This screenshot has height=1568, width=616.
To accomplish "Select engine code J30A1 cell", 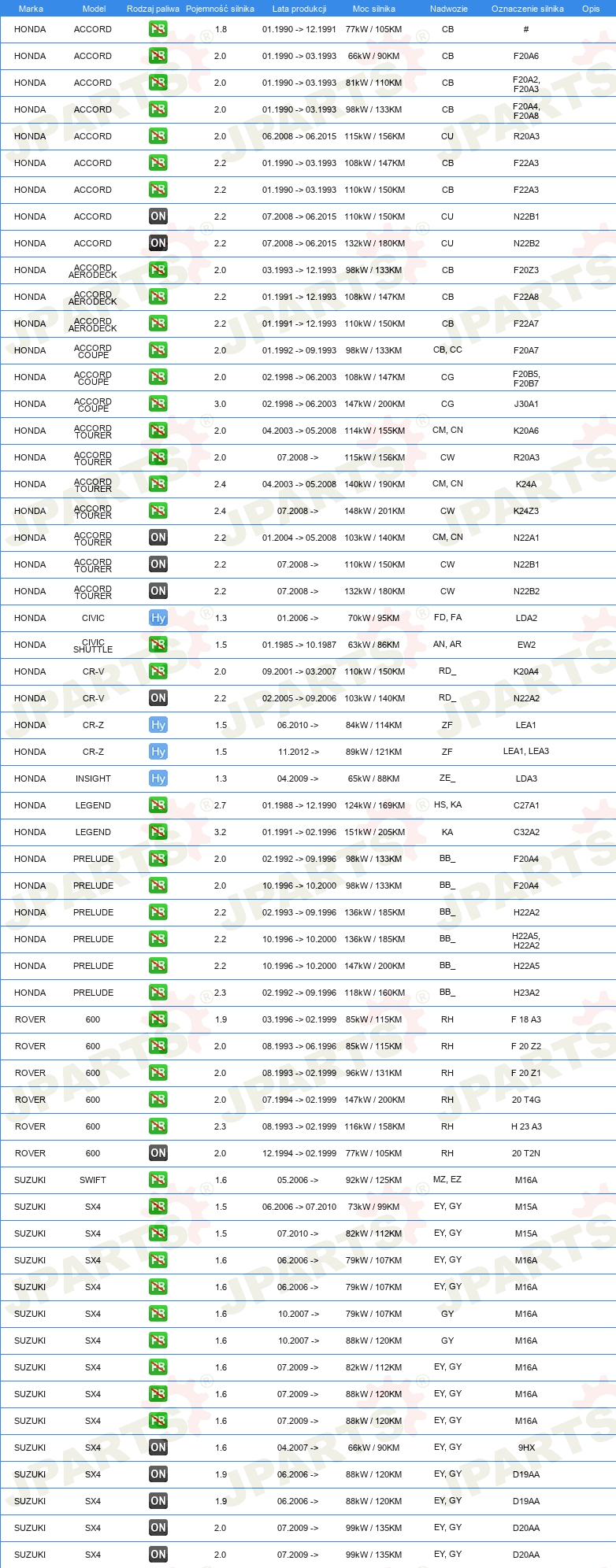I will pos(526,404).
